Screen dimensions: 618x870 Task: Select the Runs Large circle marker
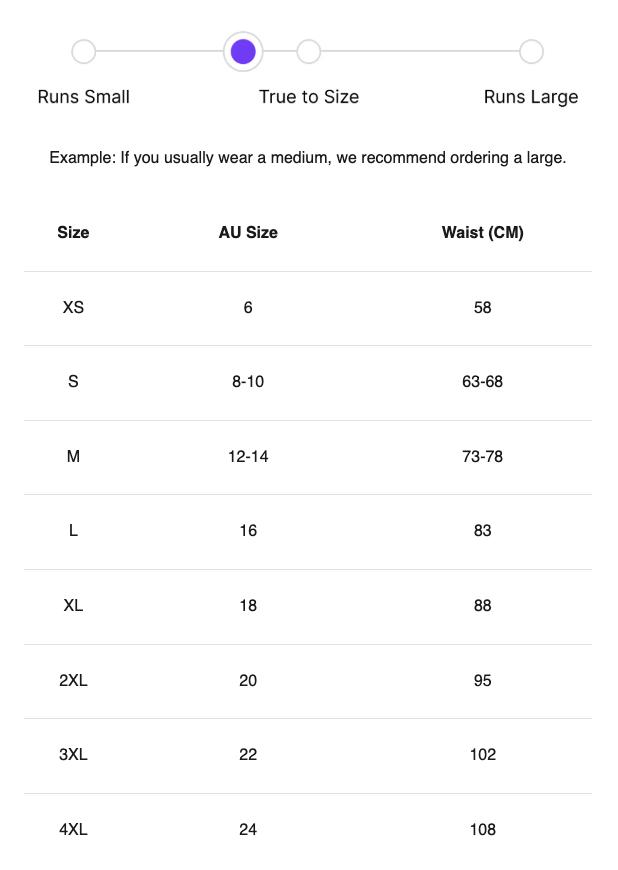pyautogui.click(x=531, y=51)
